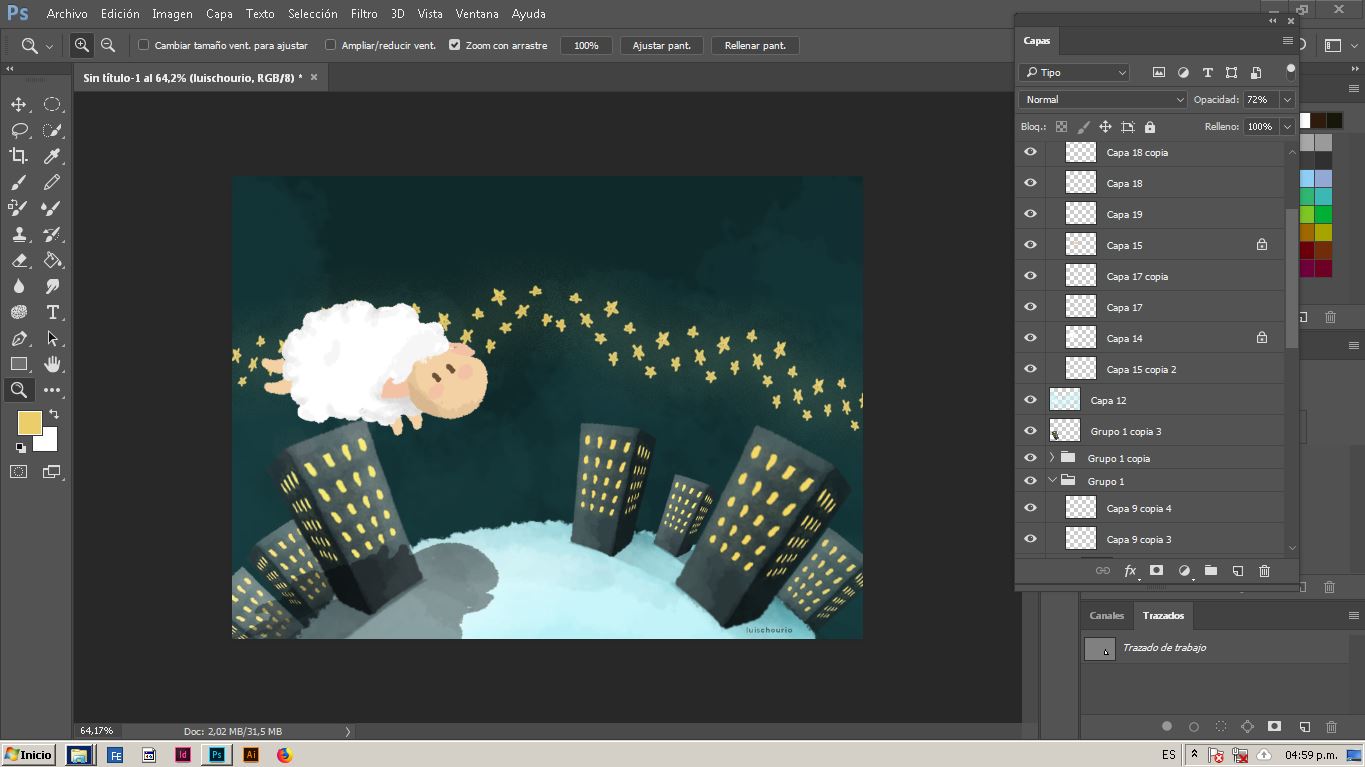Select the Quick Selection tool
The image size is (1365, 767).
52,130
